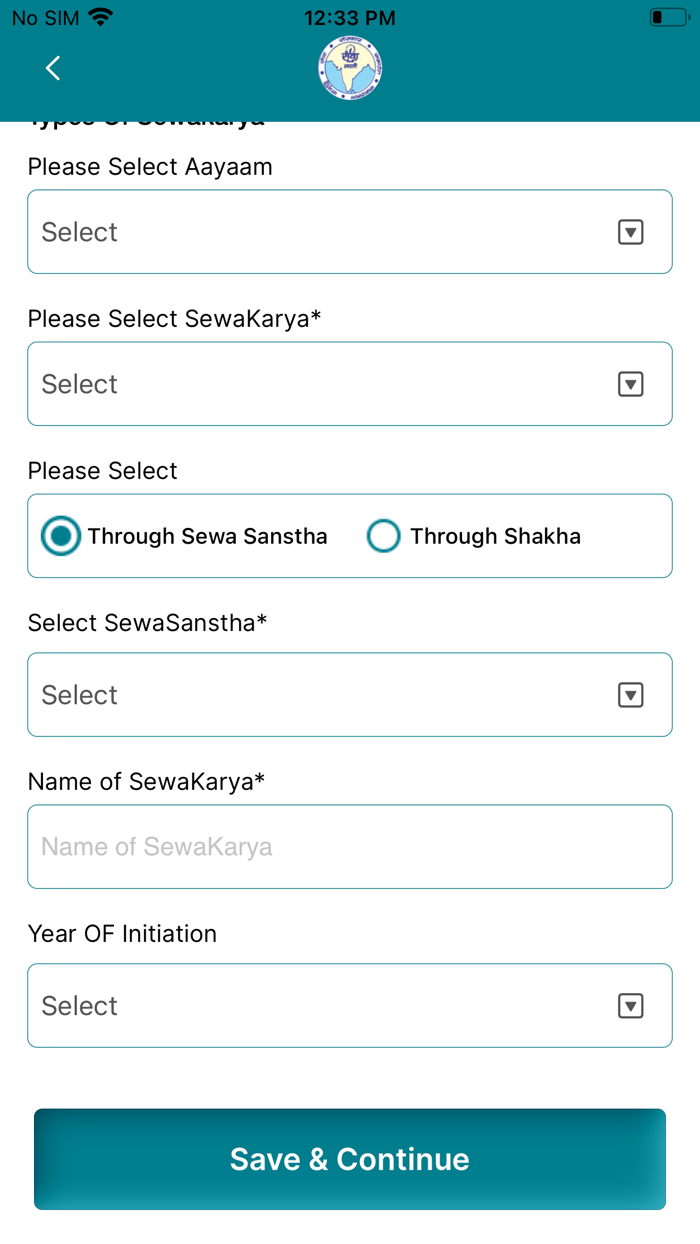
Task: Open the Please Select SewaKarya dropdown
Action: 349,383
